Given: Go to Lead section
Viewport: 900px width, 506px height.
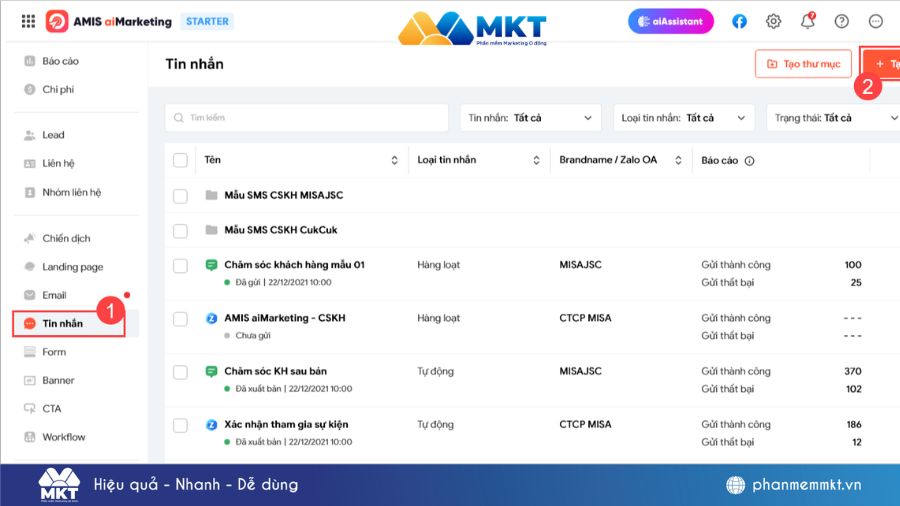Looking at the screenshot, I should coord(53,135).
